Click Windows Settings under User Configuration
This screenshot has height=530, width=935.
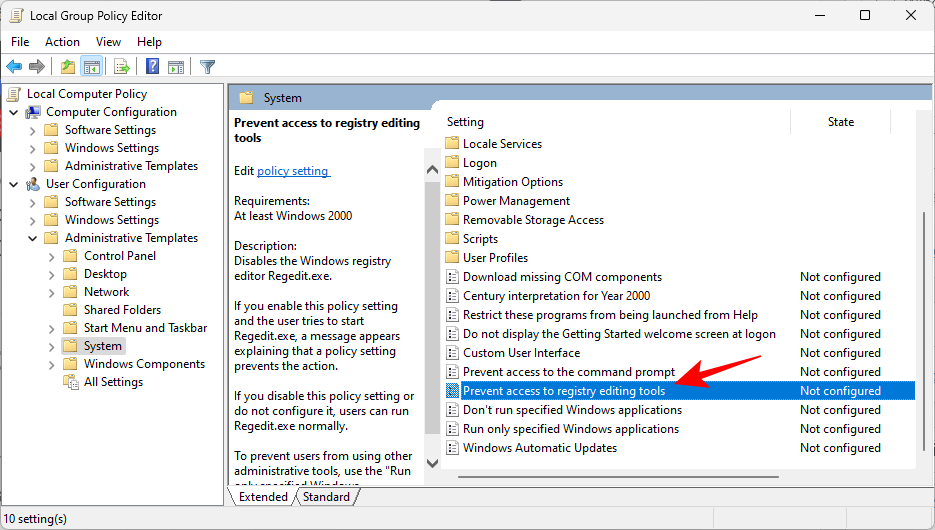[112, 220]
